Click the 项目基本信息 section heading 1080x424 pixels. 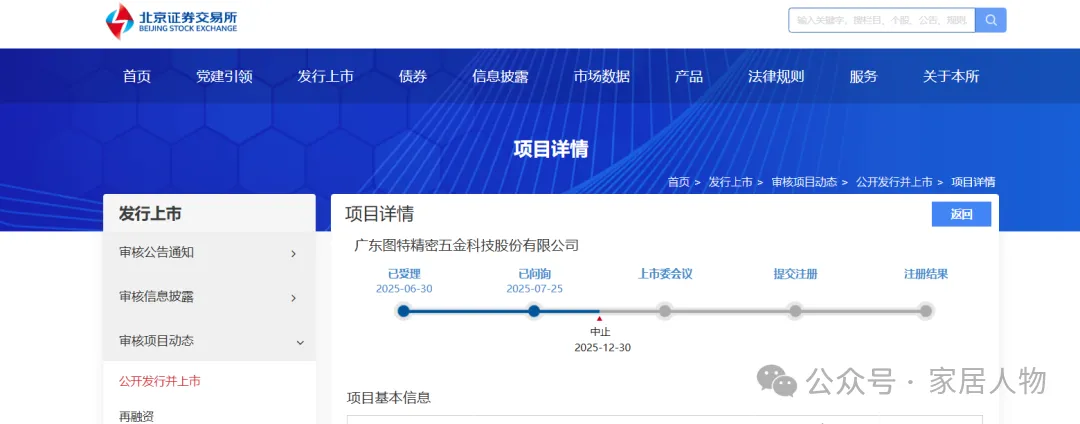pyautogui.click(x=388, y=398)
